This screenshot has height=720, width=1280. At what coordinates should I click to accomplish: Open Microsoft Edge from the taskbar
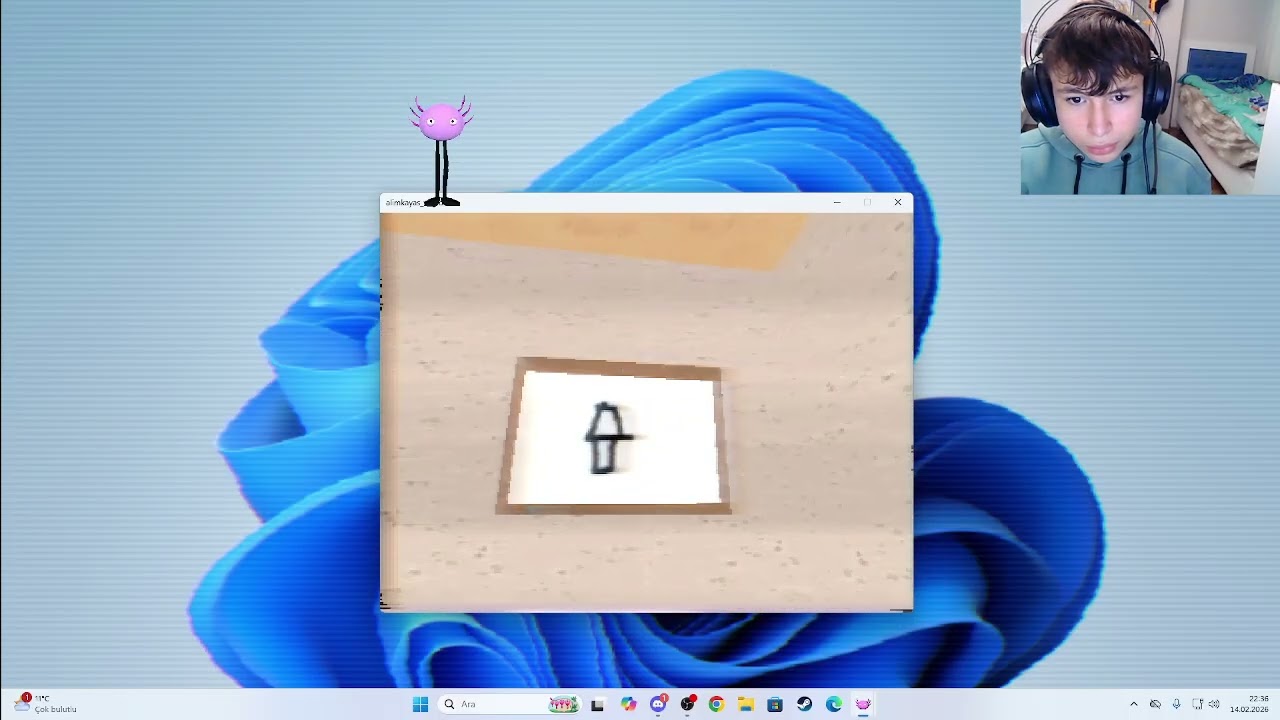(834, 704)
